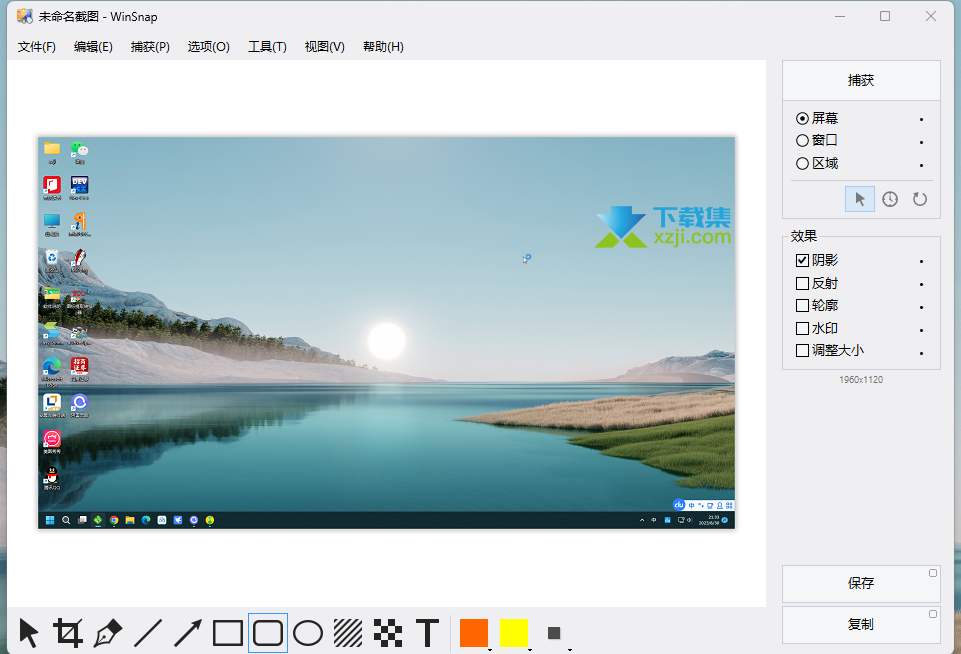The image size is (961, 654).
Task: Open options dot beside 区域
Action: tap(921, 165)
